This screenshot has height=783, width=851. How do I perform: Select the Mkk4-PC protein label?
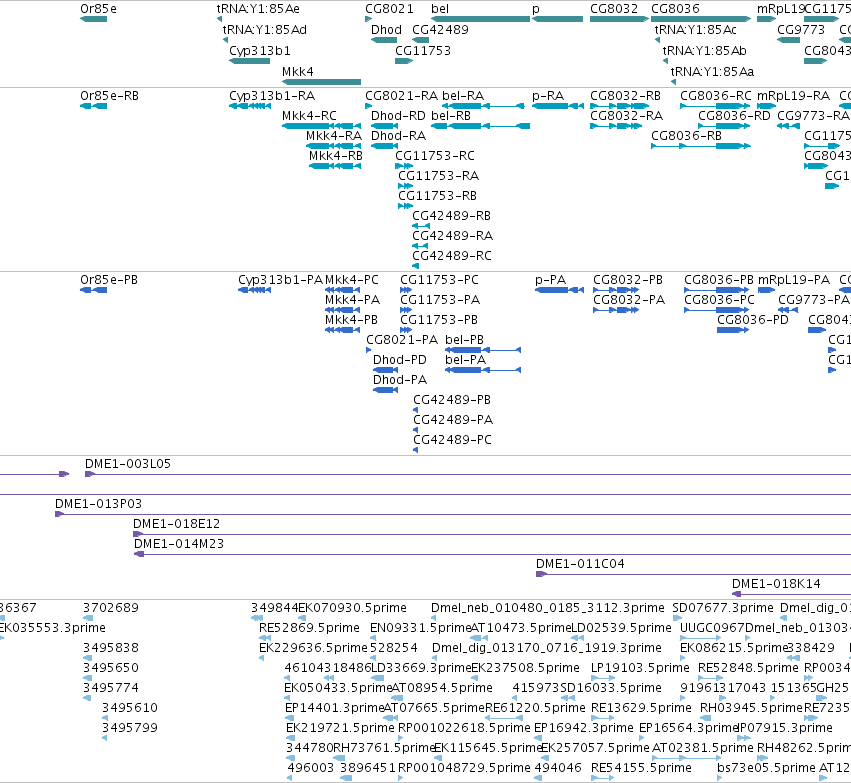[x=352, y=280]
